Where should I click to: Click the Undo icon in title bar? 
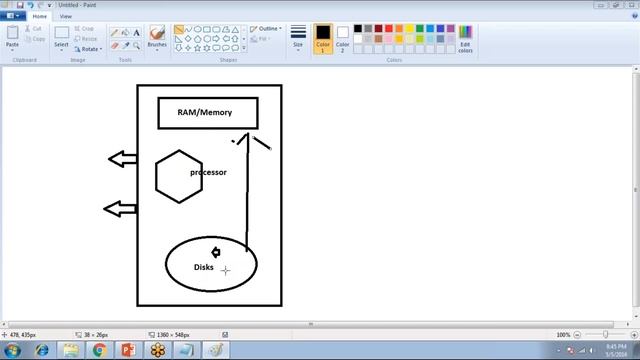coord(30,5)
